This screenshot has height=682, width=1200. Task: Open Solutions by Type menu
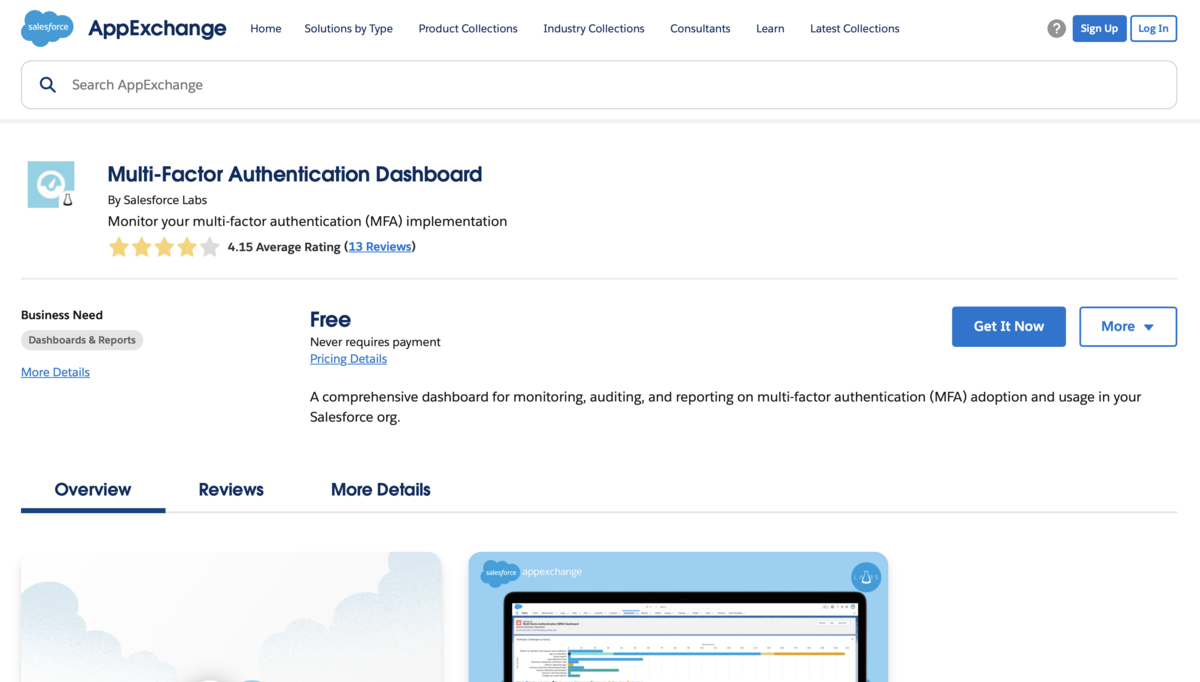[x=348, y=28]
